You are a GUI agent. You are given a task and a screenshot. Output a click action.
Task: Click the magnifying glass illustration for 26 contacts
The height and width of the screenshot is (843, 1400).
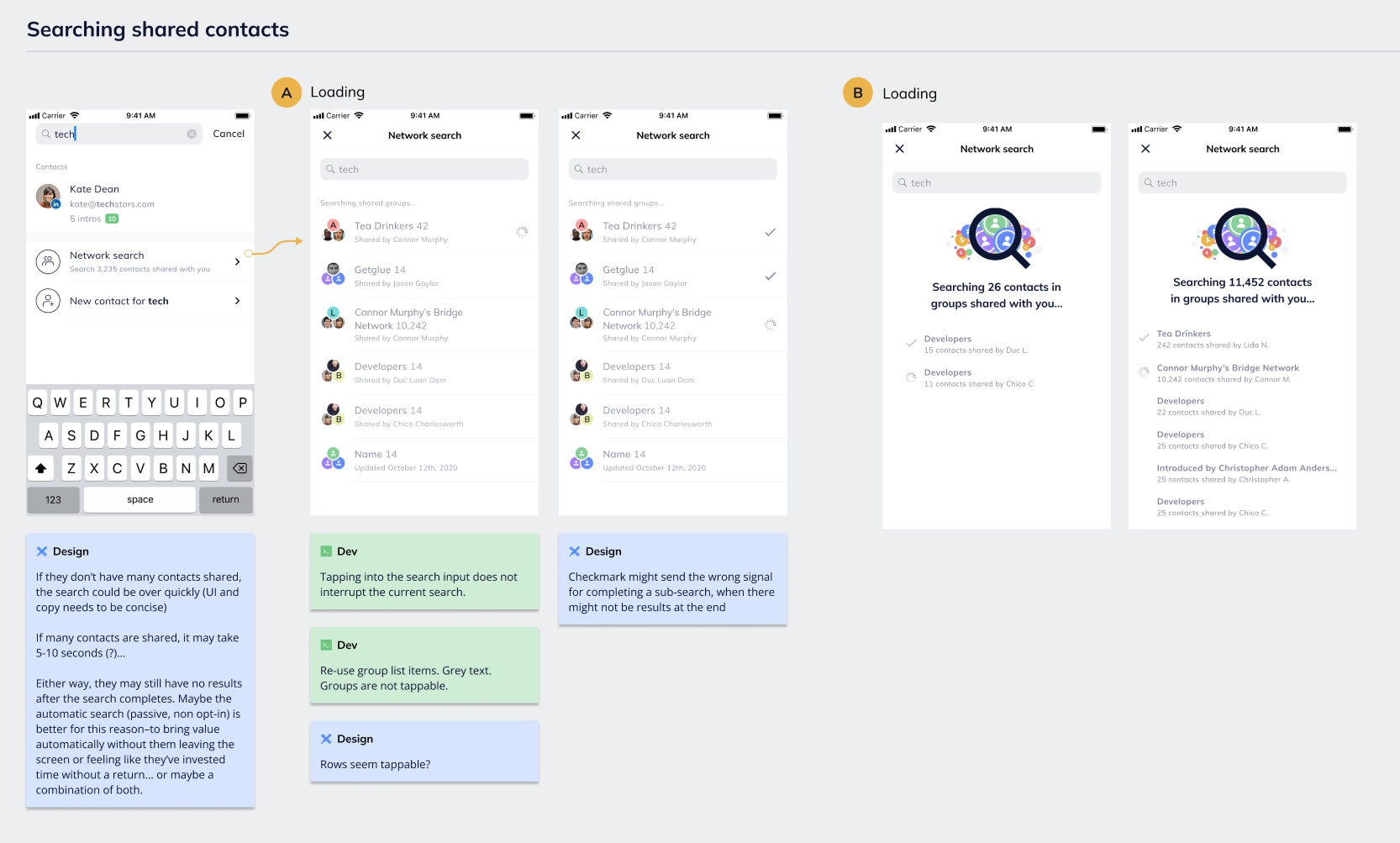point(996,238)
